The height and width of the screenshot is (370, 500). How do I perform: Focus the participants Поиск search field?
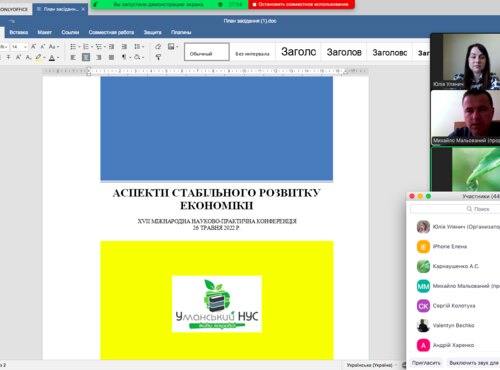[x=455, y=209]
